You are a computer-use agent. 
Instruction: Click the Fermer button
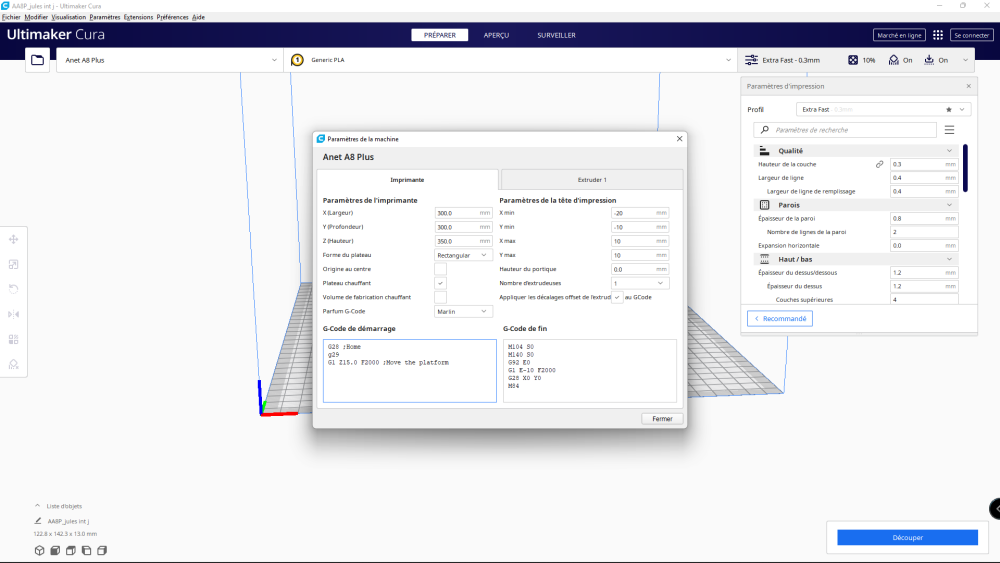662,419
